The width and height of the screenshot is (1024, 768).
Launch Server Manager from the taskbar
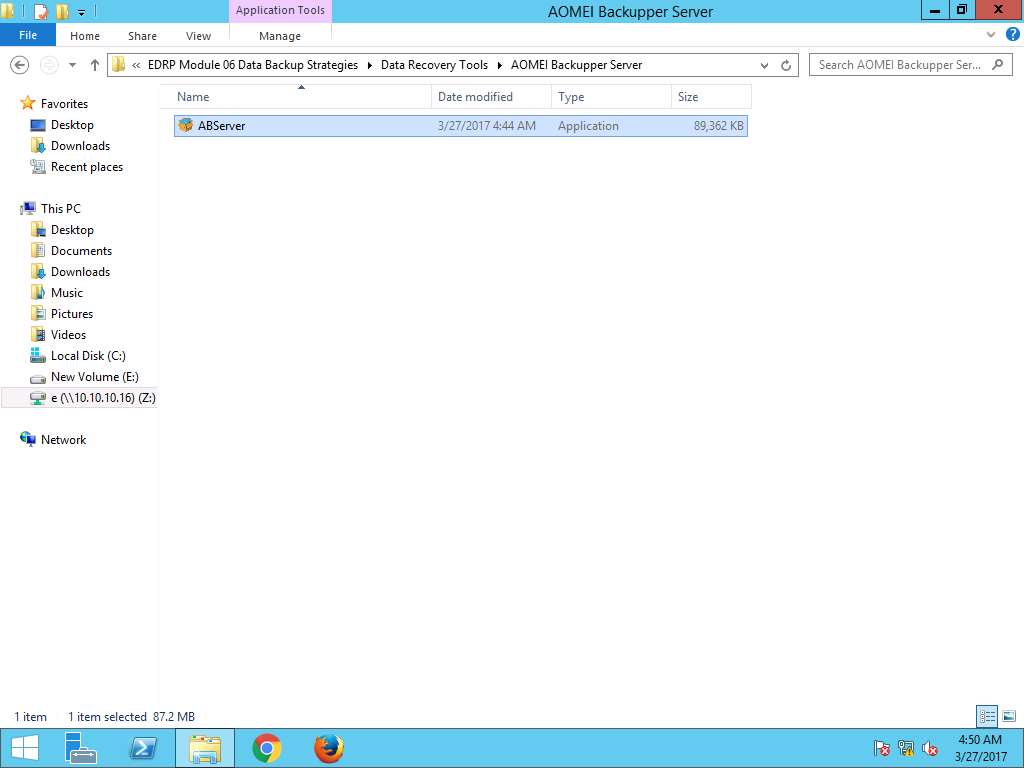82,748
